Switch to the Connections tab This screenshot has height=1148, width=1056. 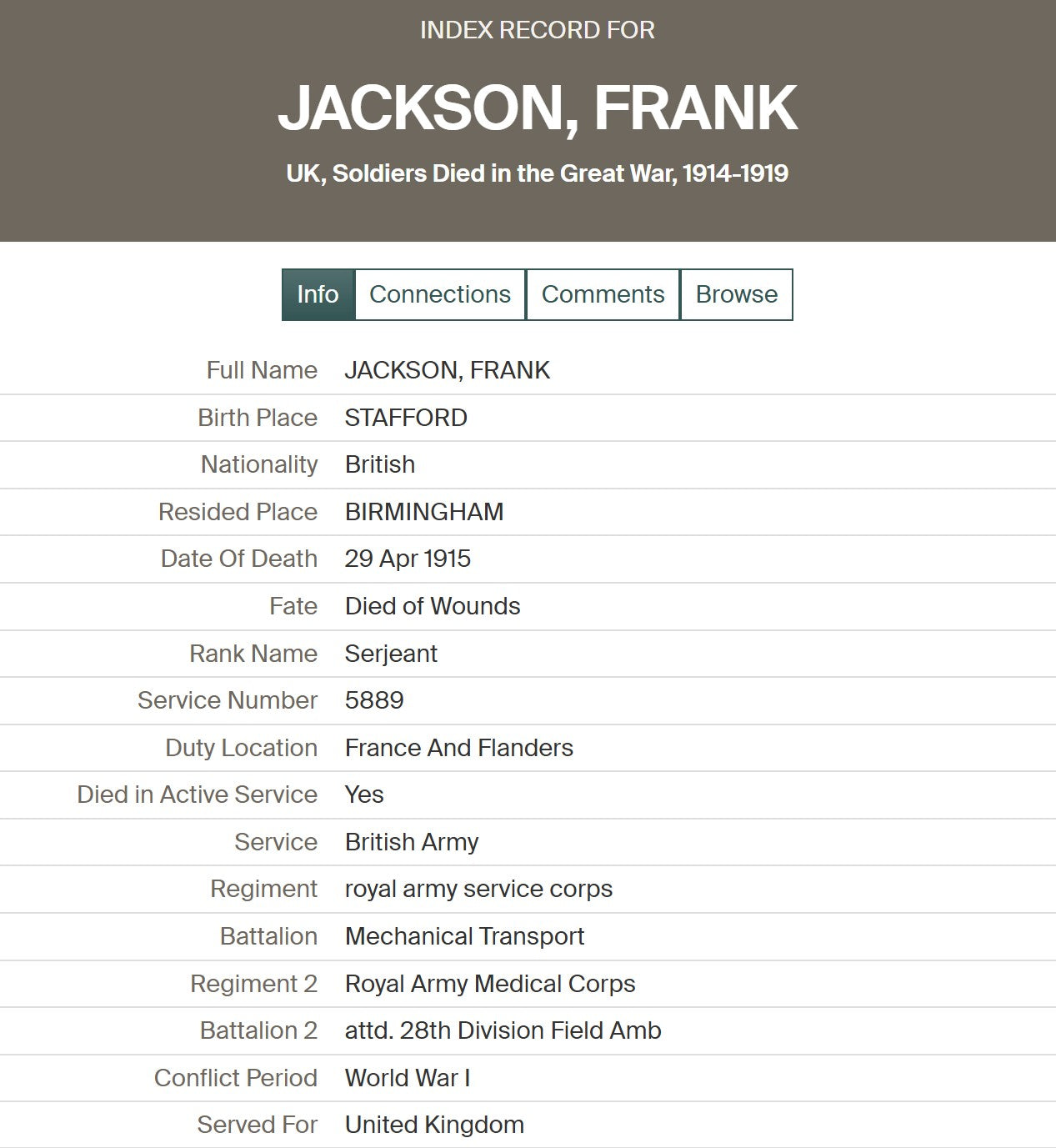440,294
